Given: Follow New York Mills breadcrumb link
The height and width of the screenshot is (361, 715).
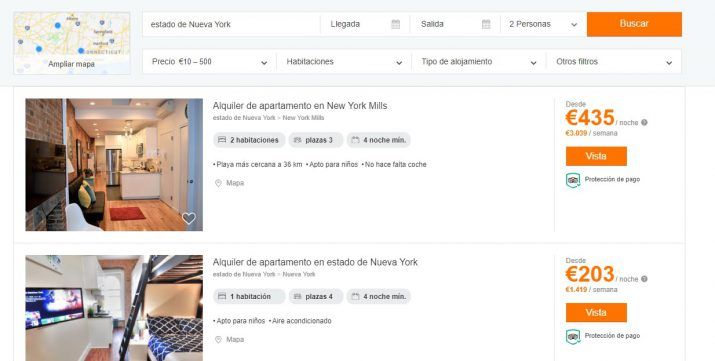Looking at the screenshot, I should tap(303, 118).
